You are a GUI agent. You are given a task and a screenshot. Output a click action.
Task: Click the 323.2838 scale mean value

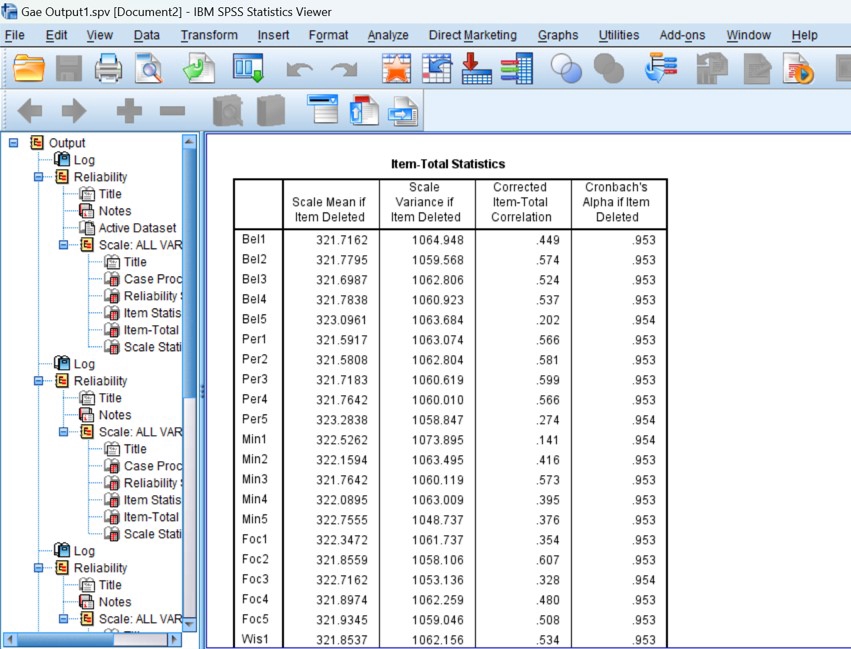[x=342, y=420]
